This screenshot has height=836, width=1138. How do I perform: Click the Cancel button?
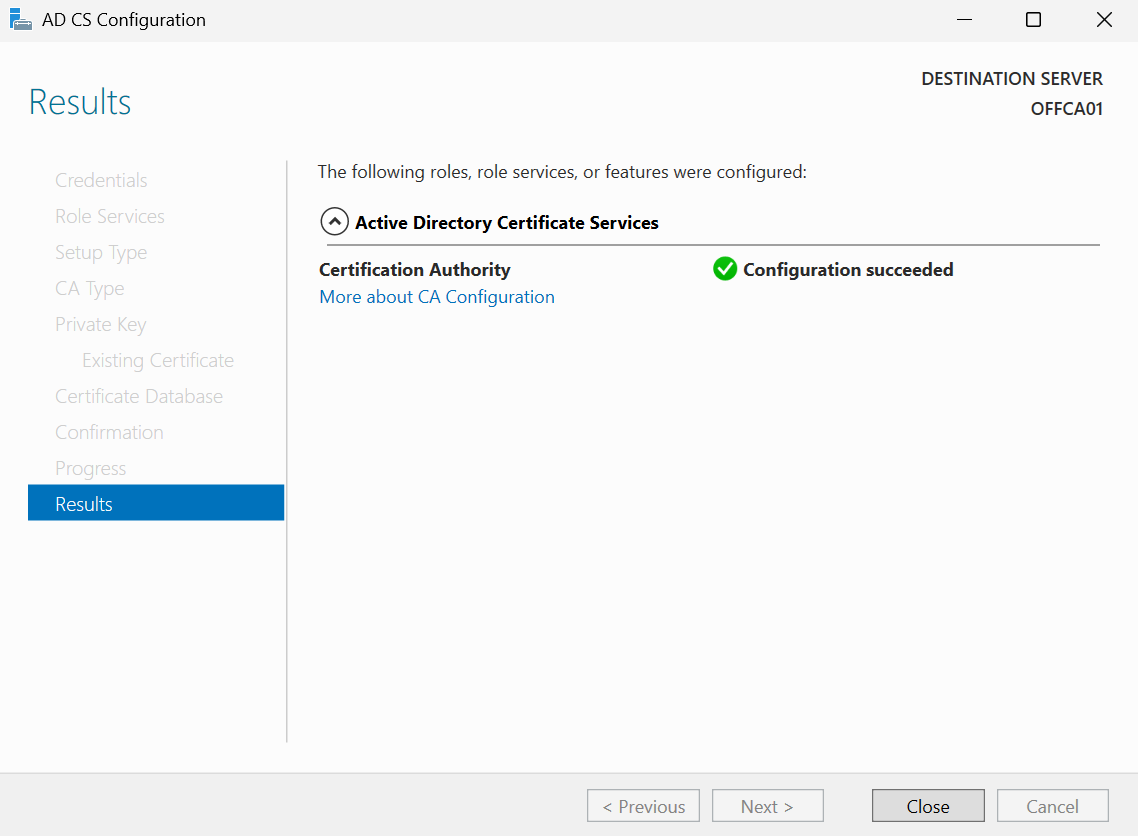click(x=1052, y=806)
